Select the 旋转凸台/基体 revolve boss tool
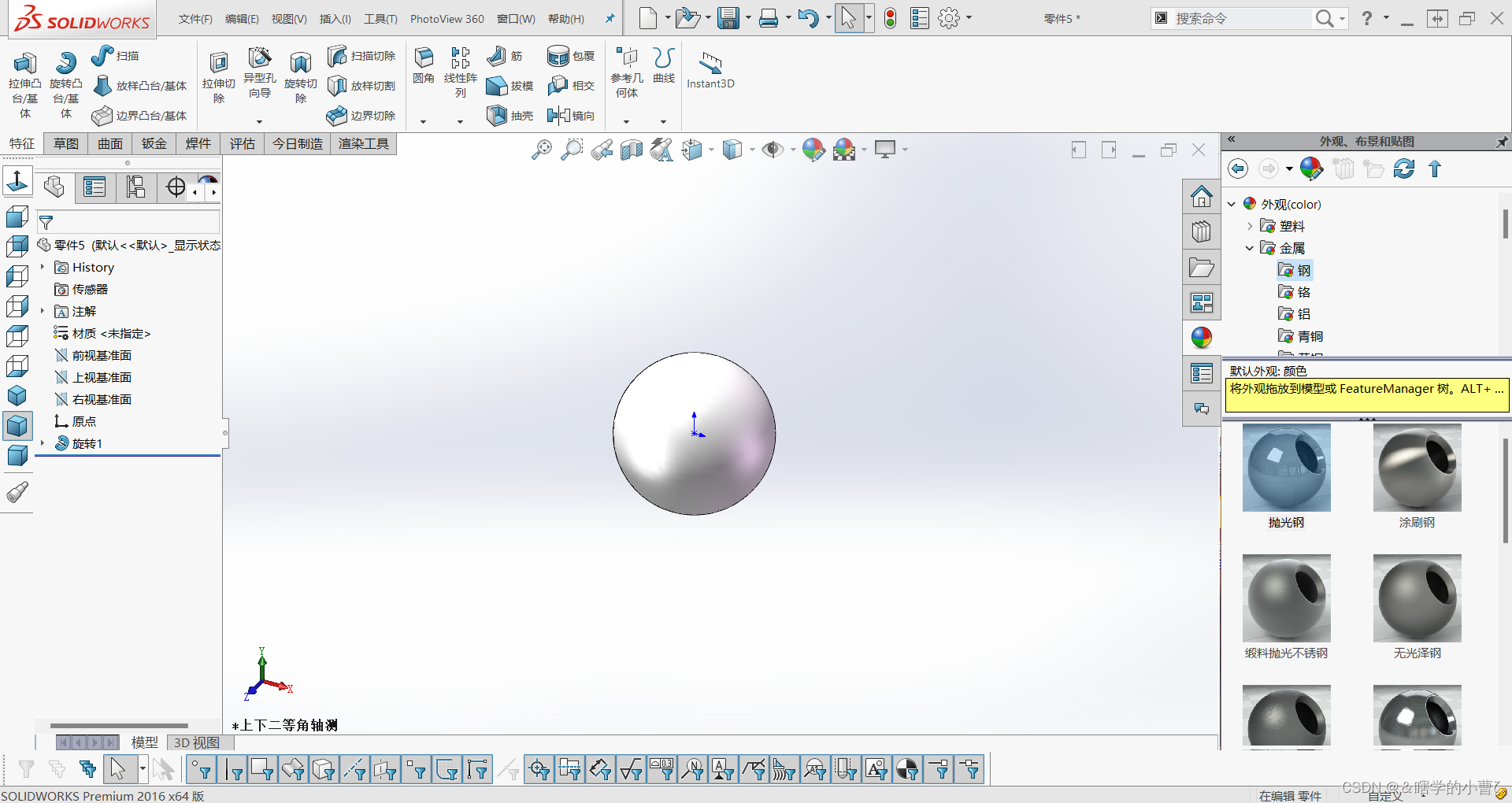This screenshot has height=803, width=1512. (x=65, y=84)
